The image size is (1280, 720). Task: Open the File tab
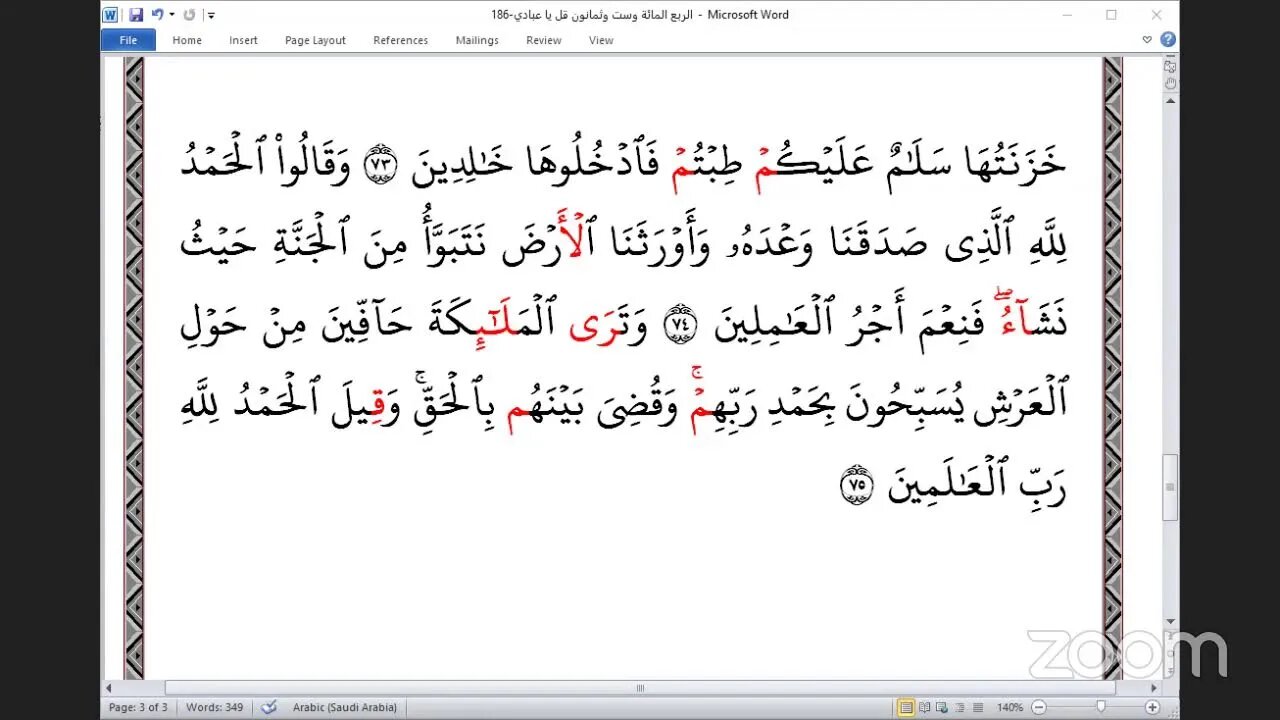click(x=128, y=40)
